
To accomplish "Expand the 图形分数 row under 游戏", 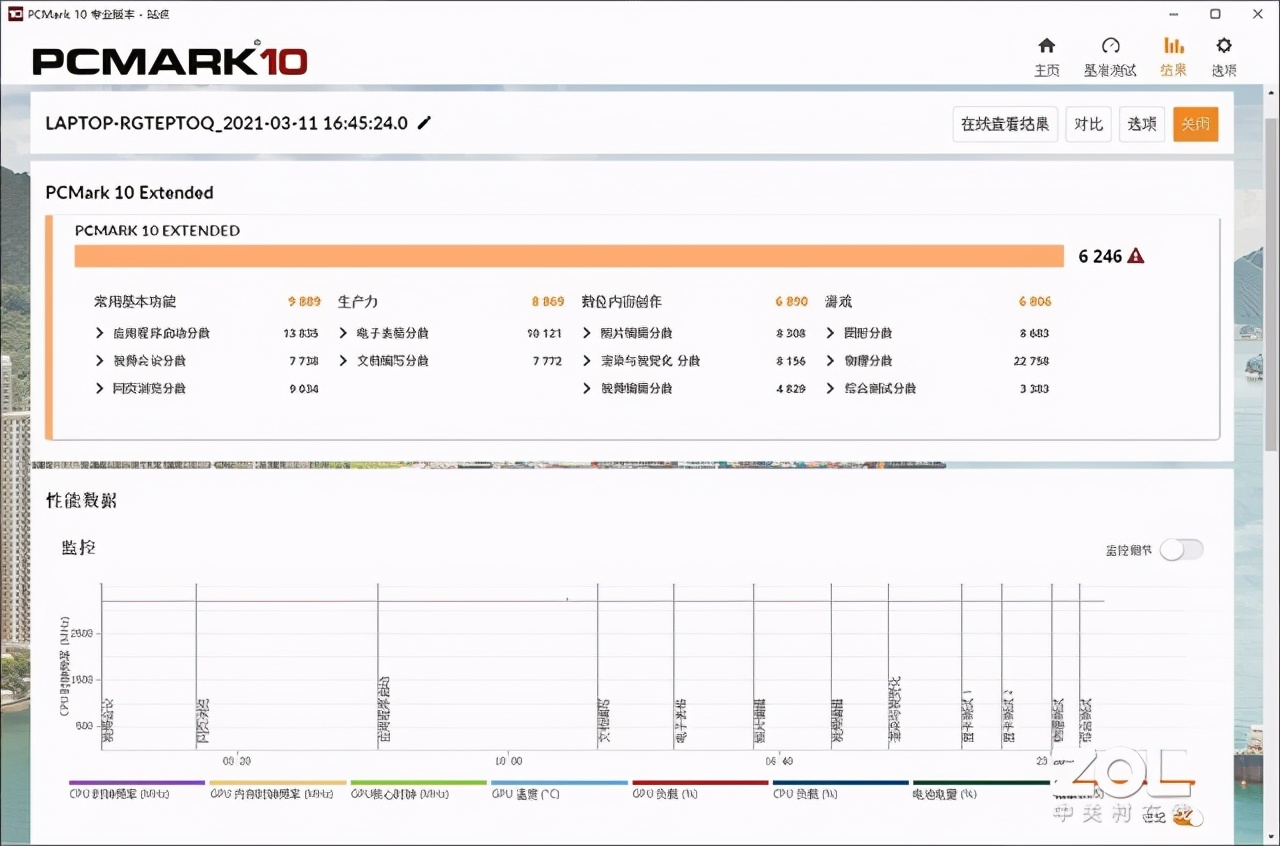I will 859,333.
